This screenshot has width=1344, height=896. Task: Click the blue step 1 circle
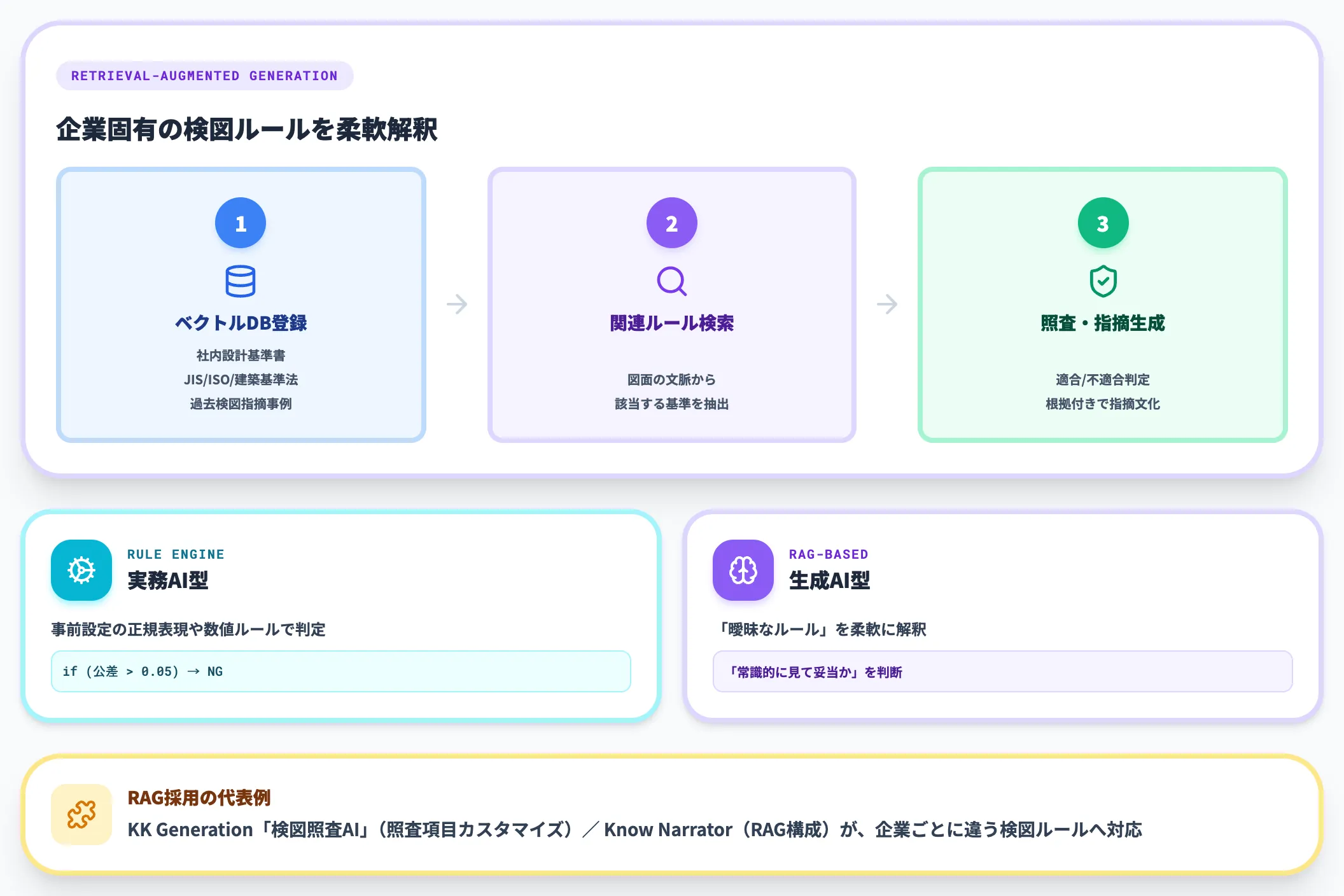point(241,223)
